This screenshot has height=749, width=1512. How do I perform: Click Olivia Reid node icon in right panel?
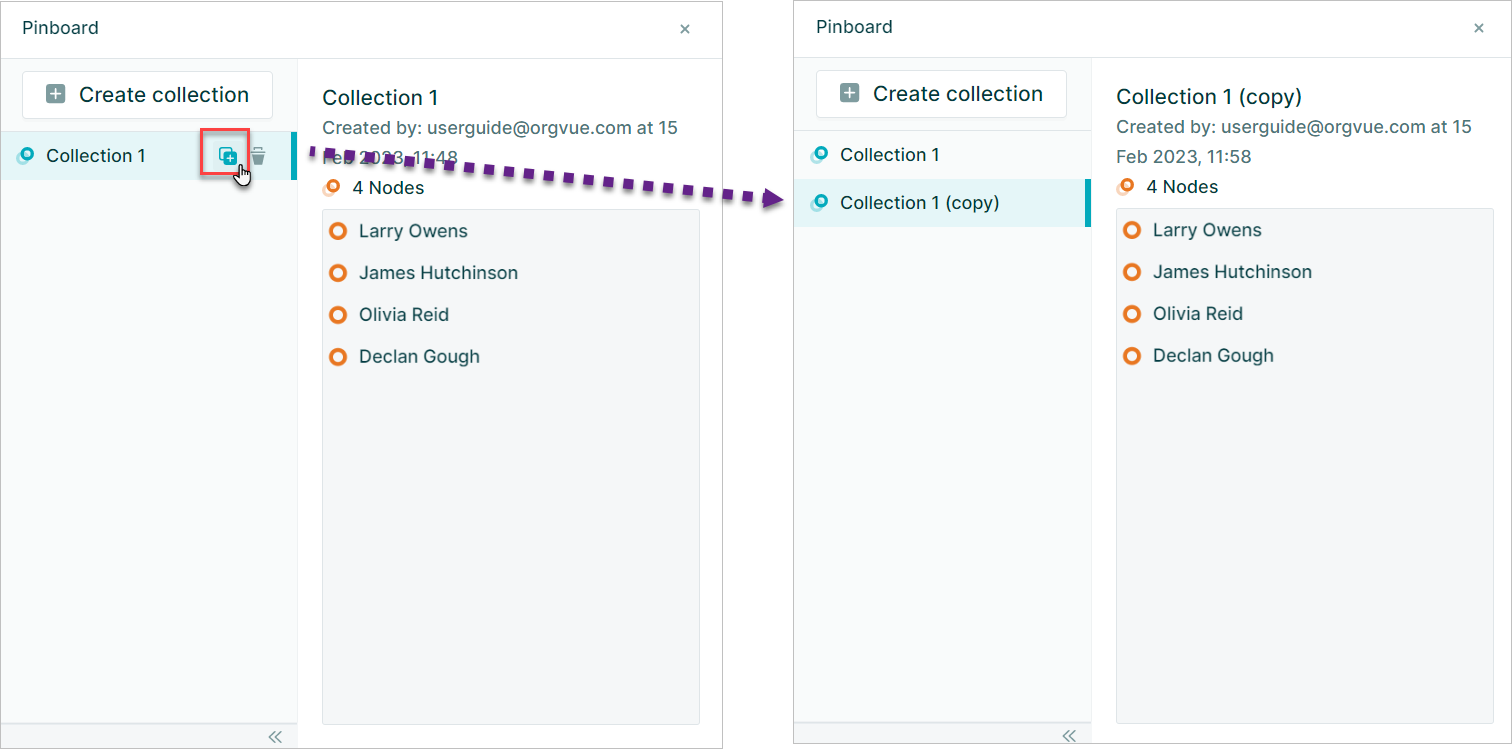(1132, 314)
